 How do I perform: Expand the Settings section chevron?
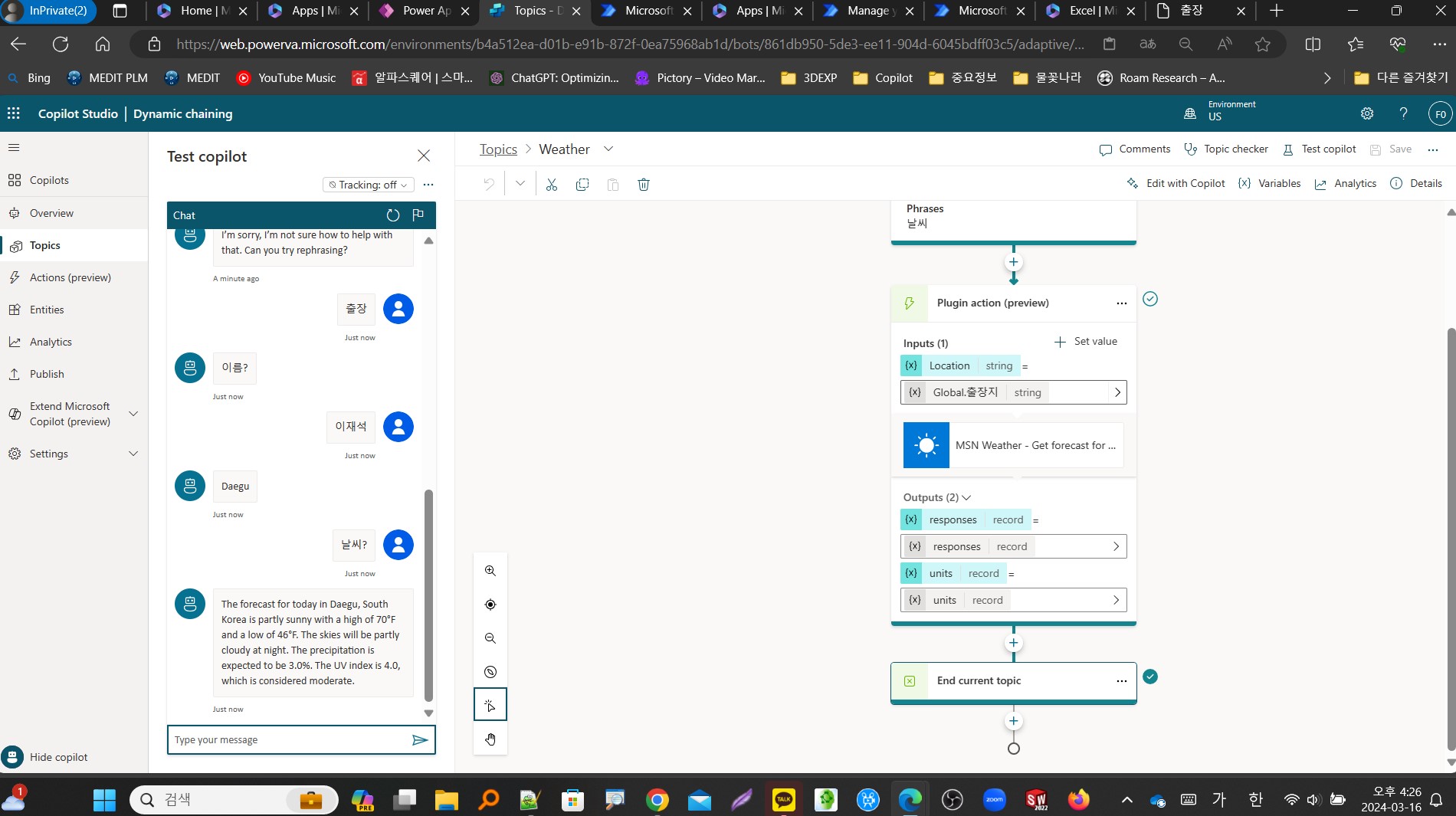tap(133, 454)
